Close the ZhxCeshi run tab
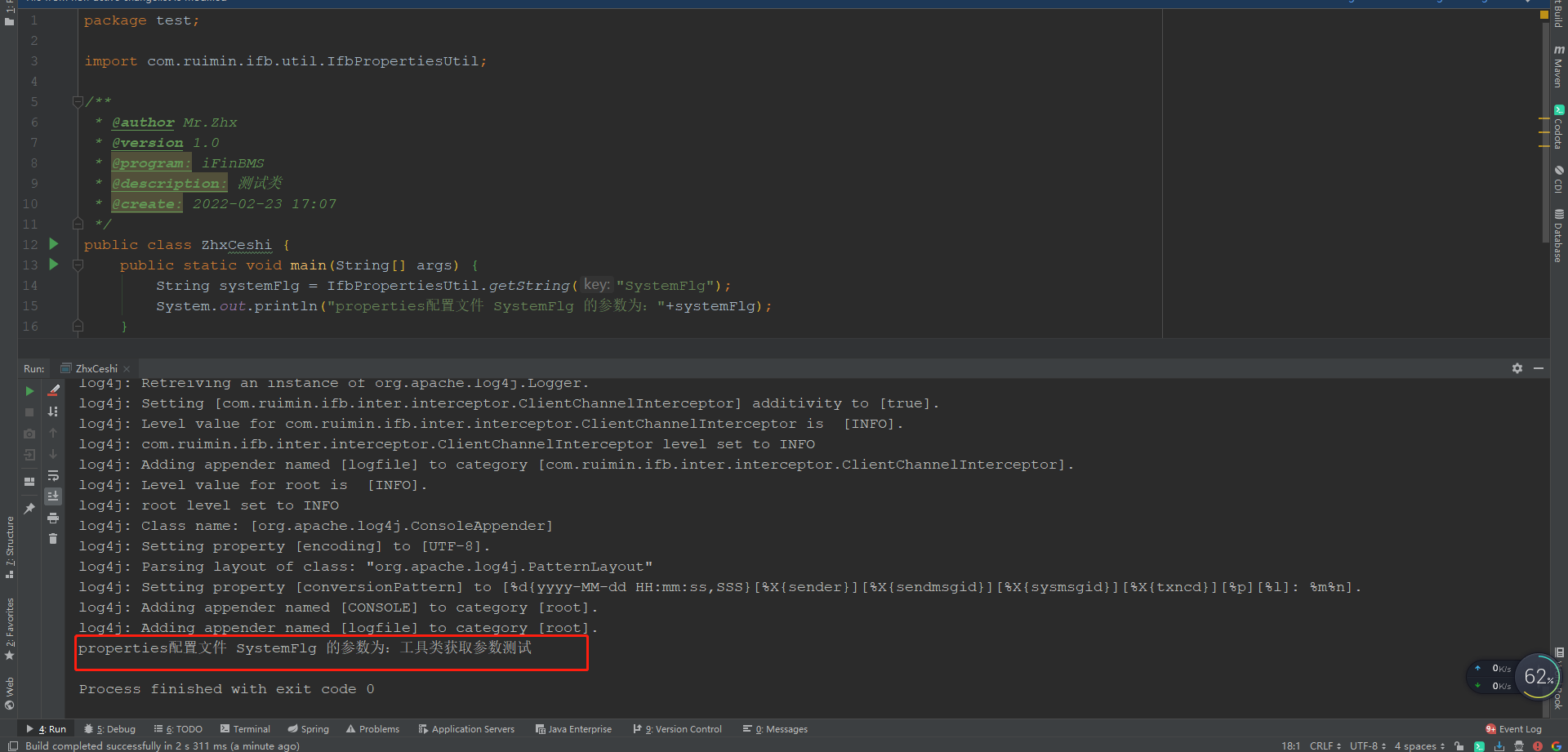Image resolution: width=1568 pixels, height=752 pixels. (x=127, y=369)
